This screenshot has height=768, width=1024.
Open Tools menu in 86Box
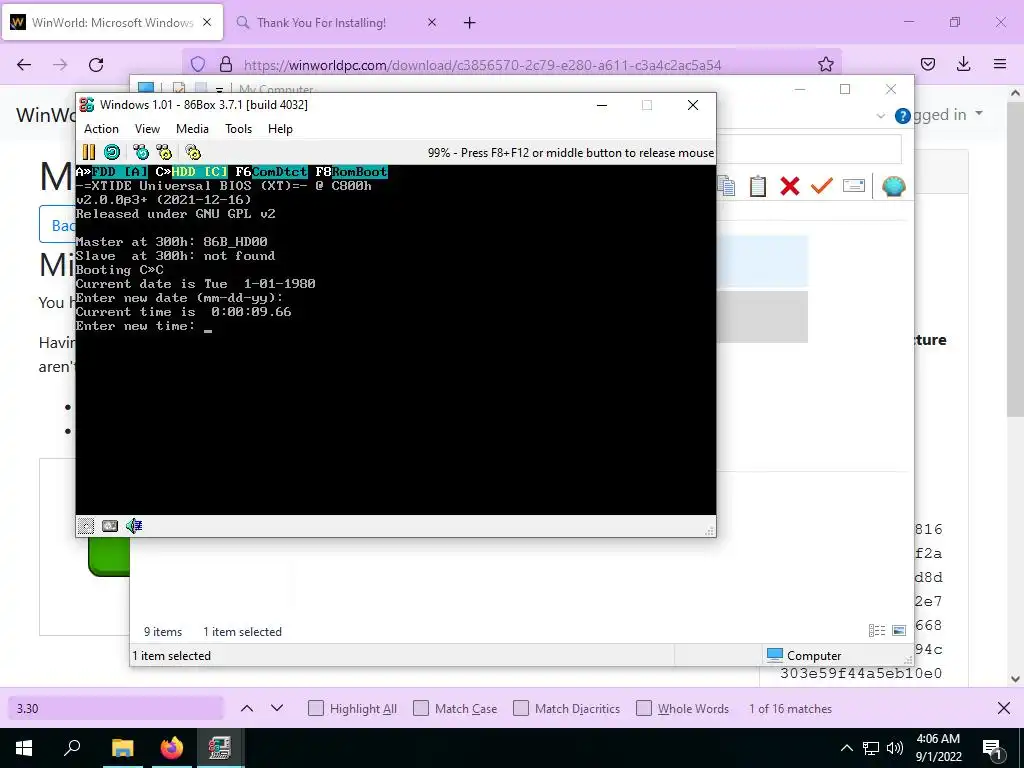click(x=238, y=129)
